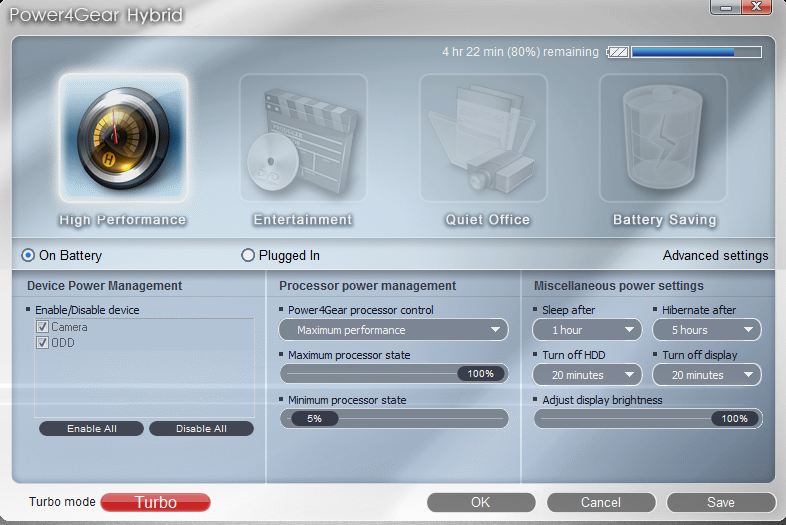Open the Turn off HDD dropdown
Screen dimensions: 786x525
(x=587, y=375)
